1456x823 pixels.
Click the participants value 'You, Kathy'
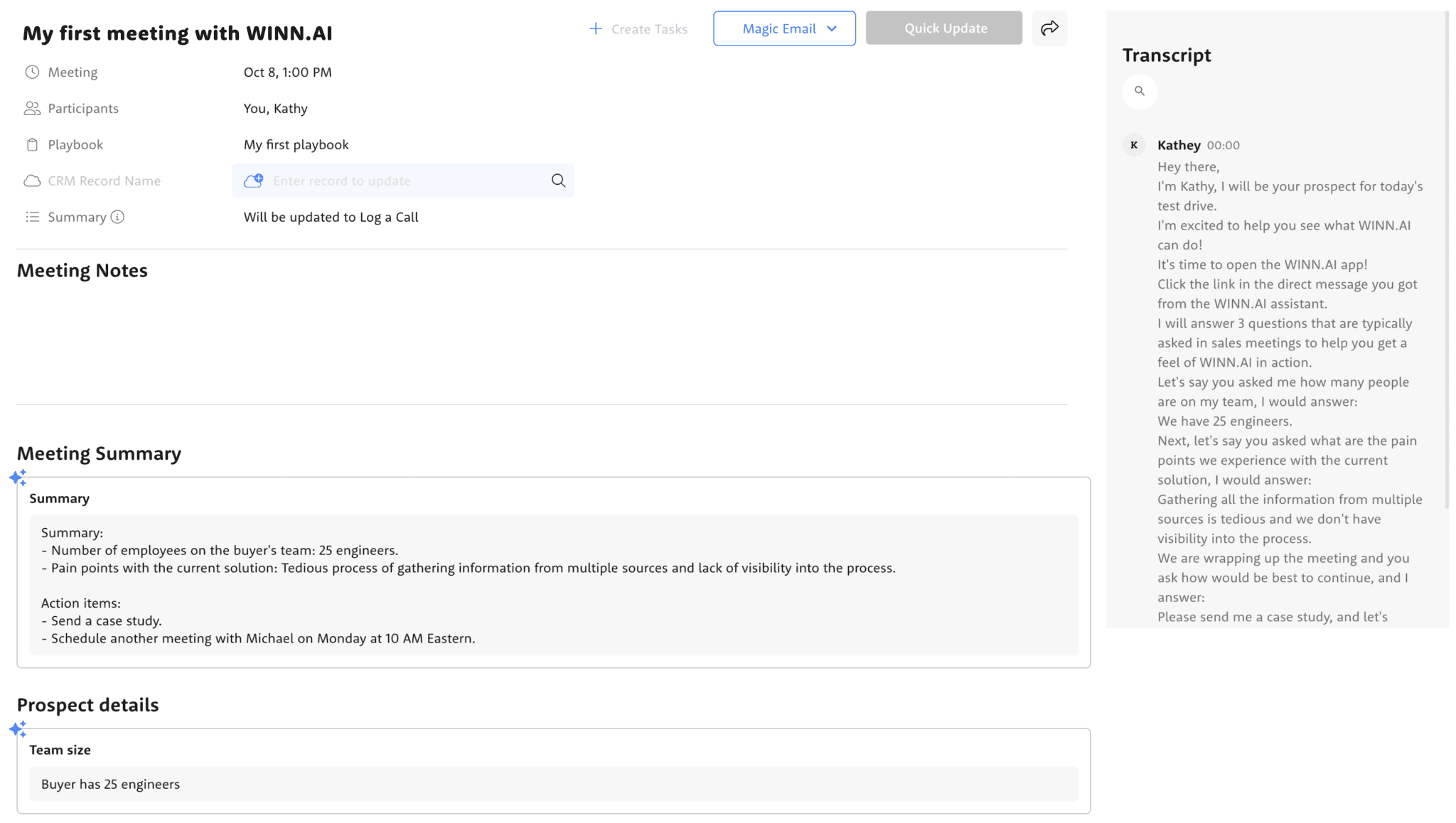pos(276,108)
